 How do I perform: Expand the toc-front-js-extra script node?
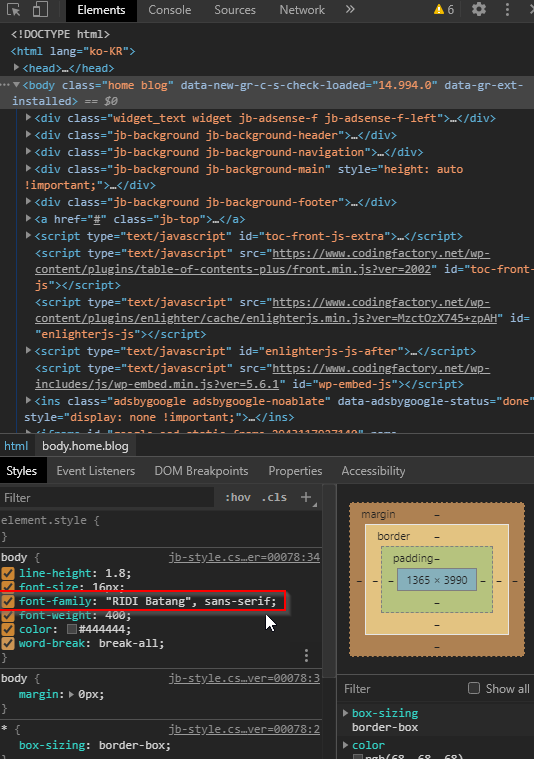click(x=29, y=235)
